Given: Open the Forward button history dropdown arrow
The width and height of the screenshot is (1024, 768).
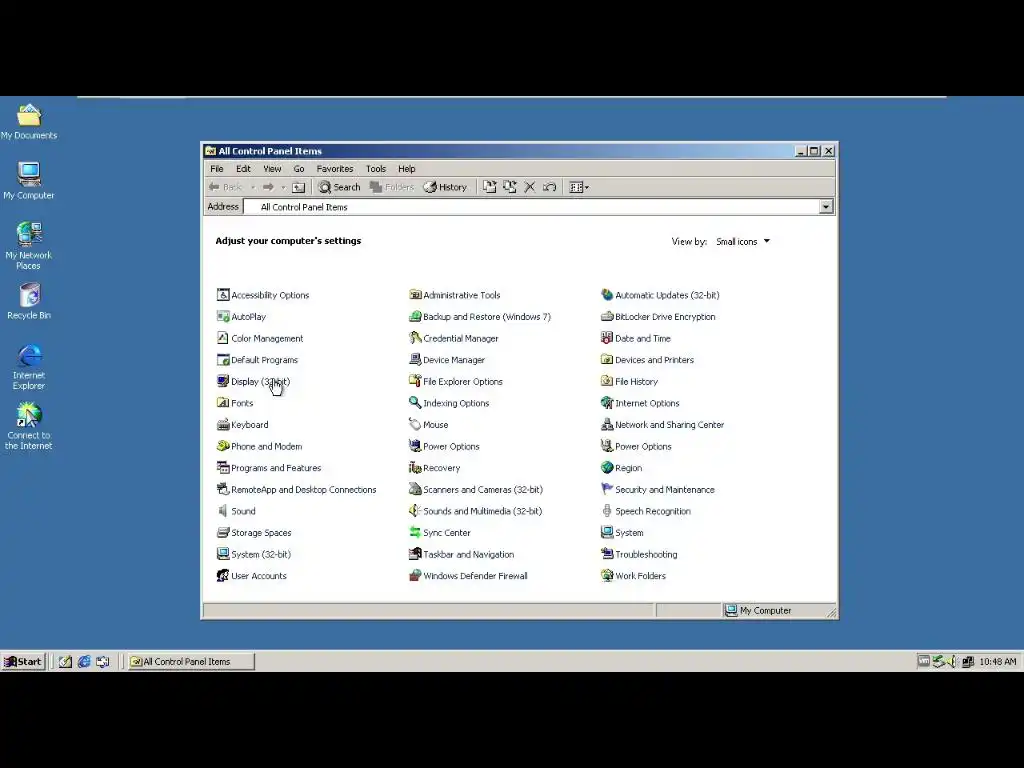Looking at the screenshot, I should point(283,187).
